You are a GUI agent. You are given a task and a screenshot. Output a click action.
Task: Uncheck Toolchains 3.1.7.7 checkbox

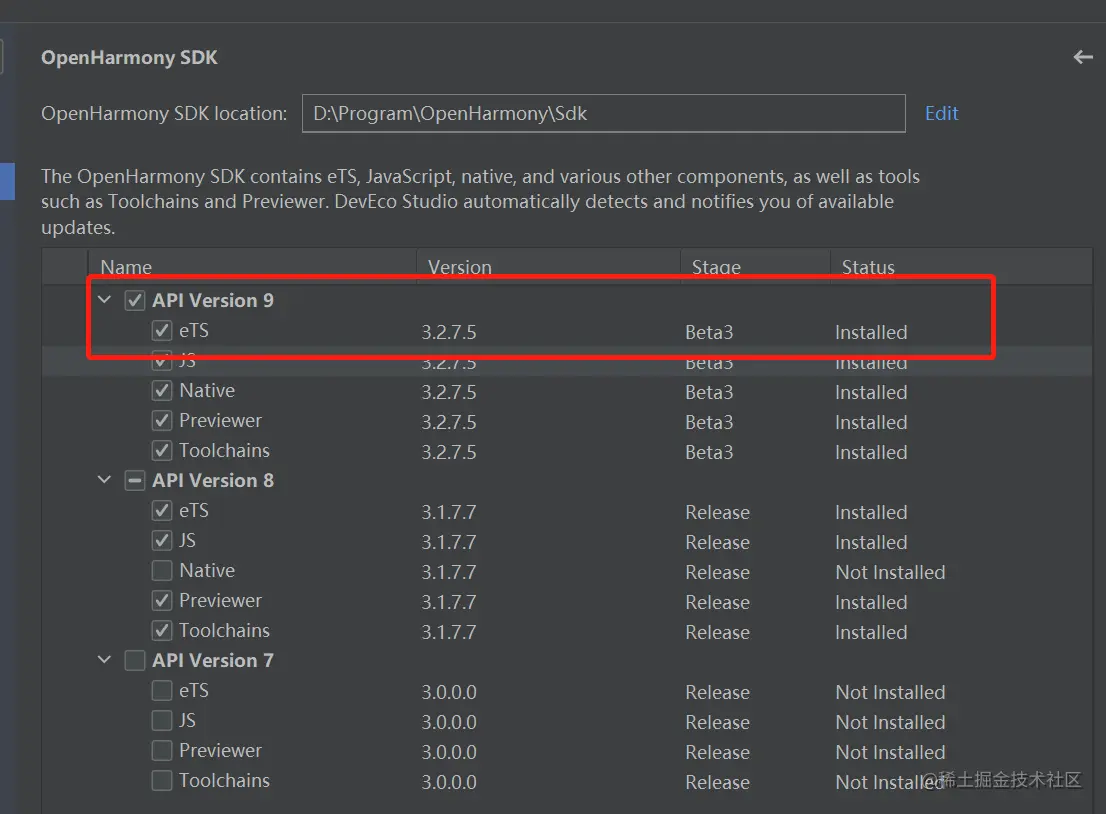[x=162, y=630]
